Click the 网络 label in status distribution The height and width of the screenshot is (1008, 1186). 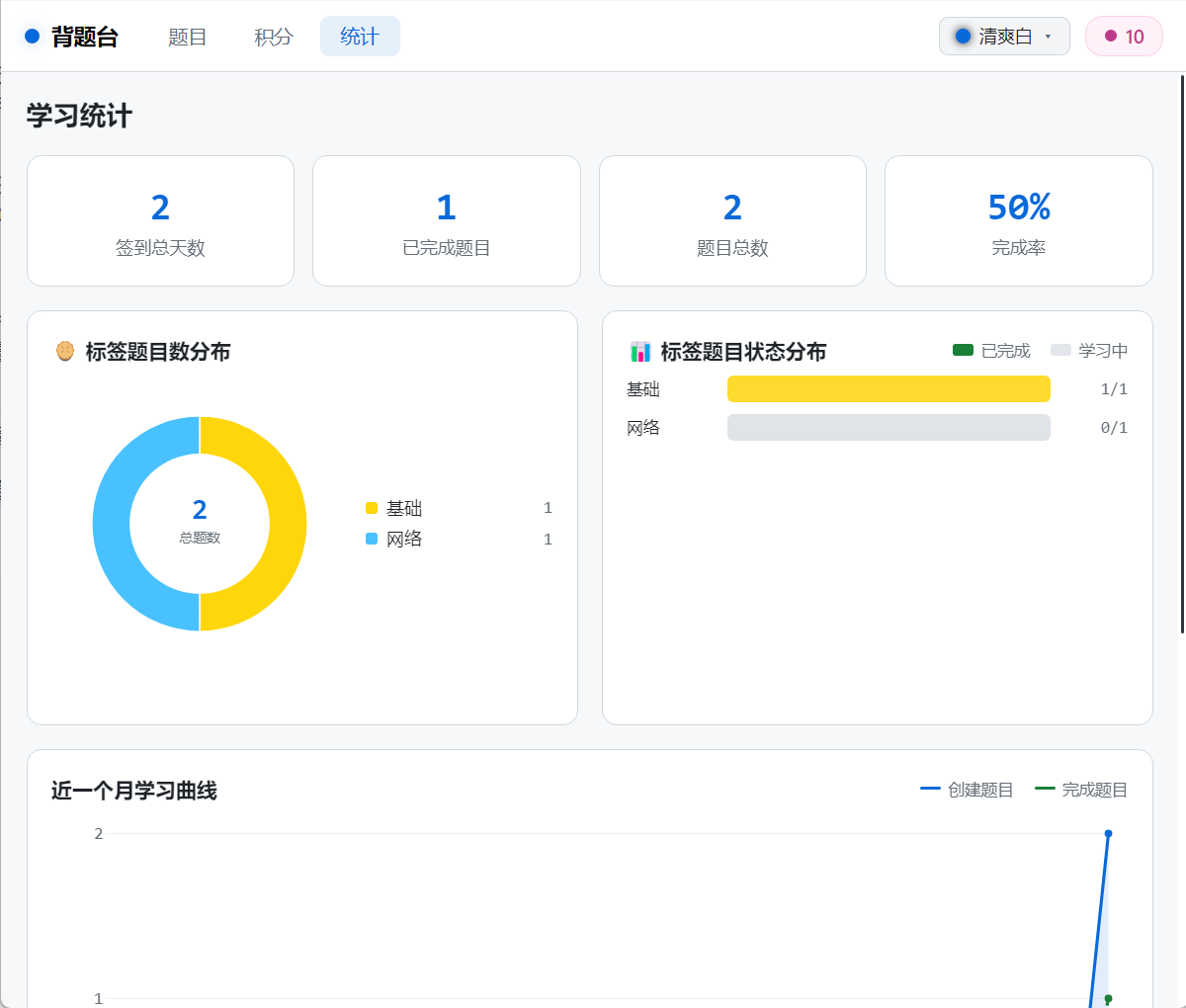point(643,428)
